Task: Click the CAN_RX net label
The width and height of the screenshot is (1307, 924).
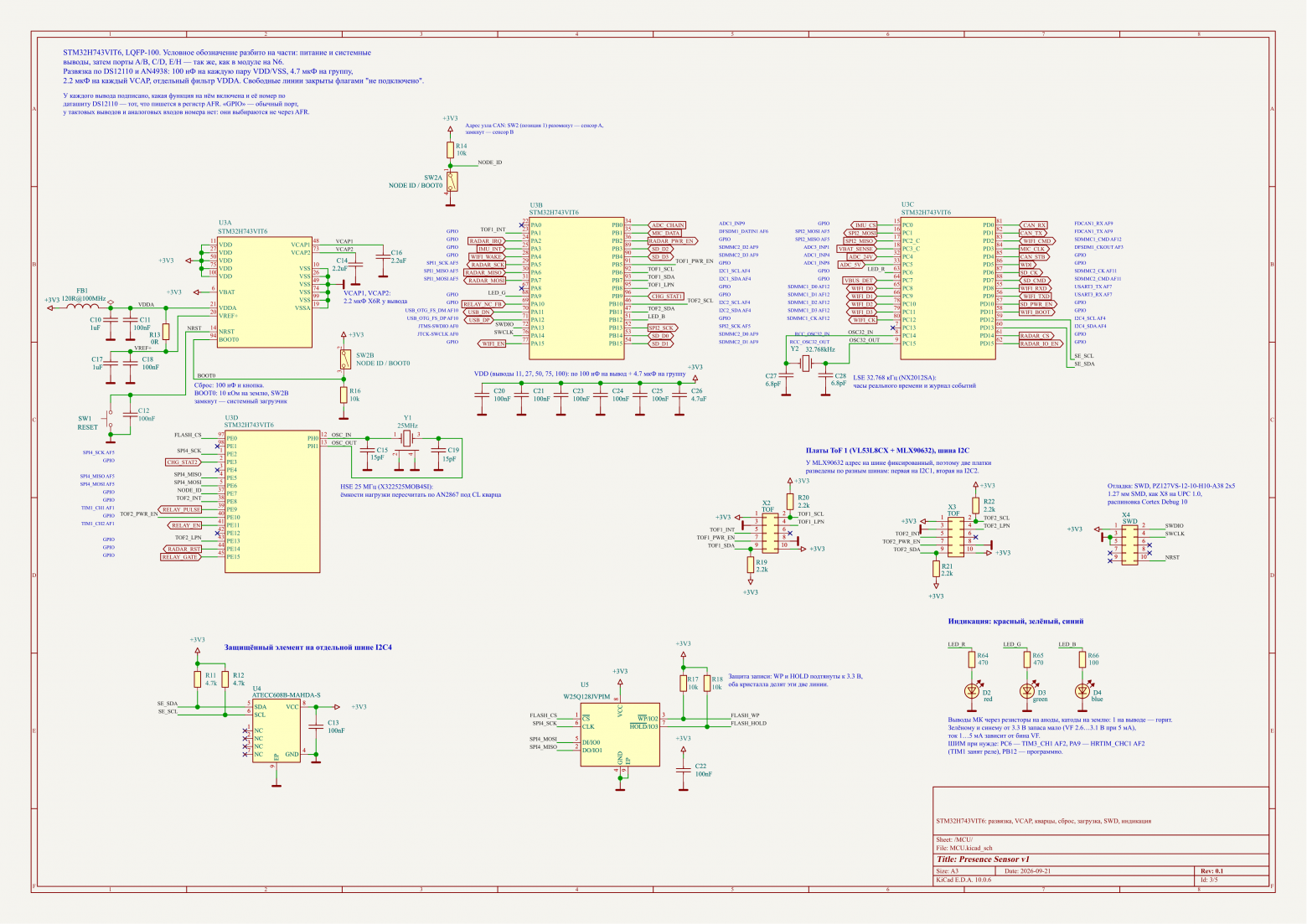Action: (x=1033, y=225)
